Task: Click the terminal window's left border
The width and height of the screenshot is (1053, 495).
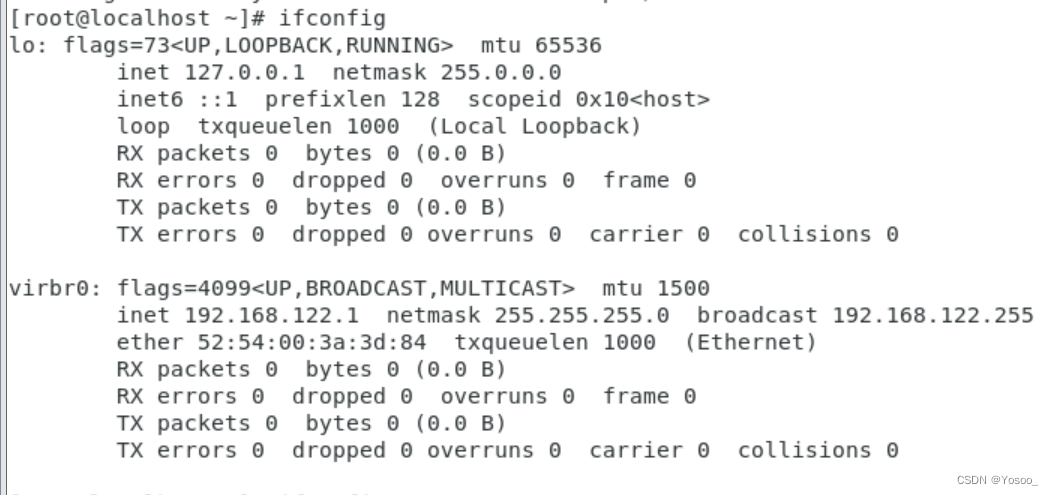Action: pos(3,247)
